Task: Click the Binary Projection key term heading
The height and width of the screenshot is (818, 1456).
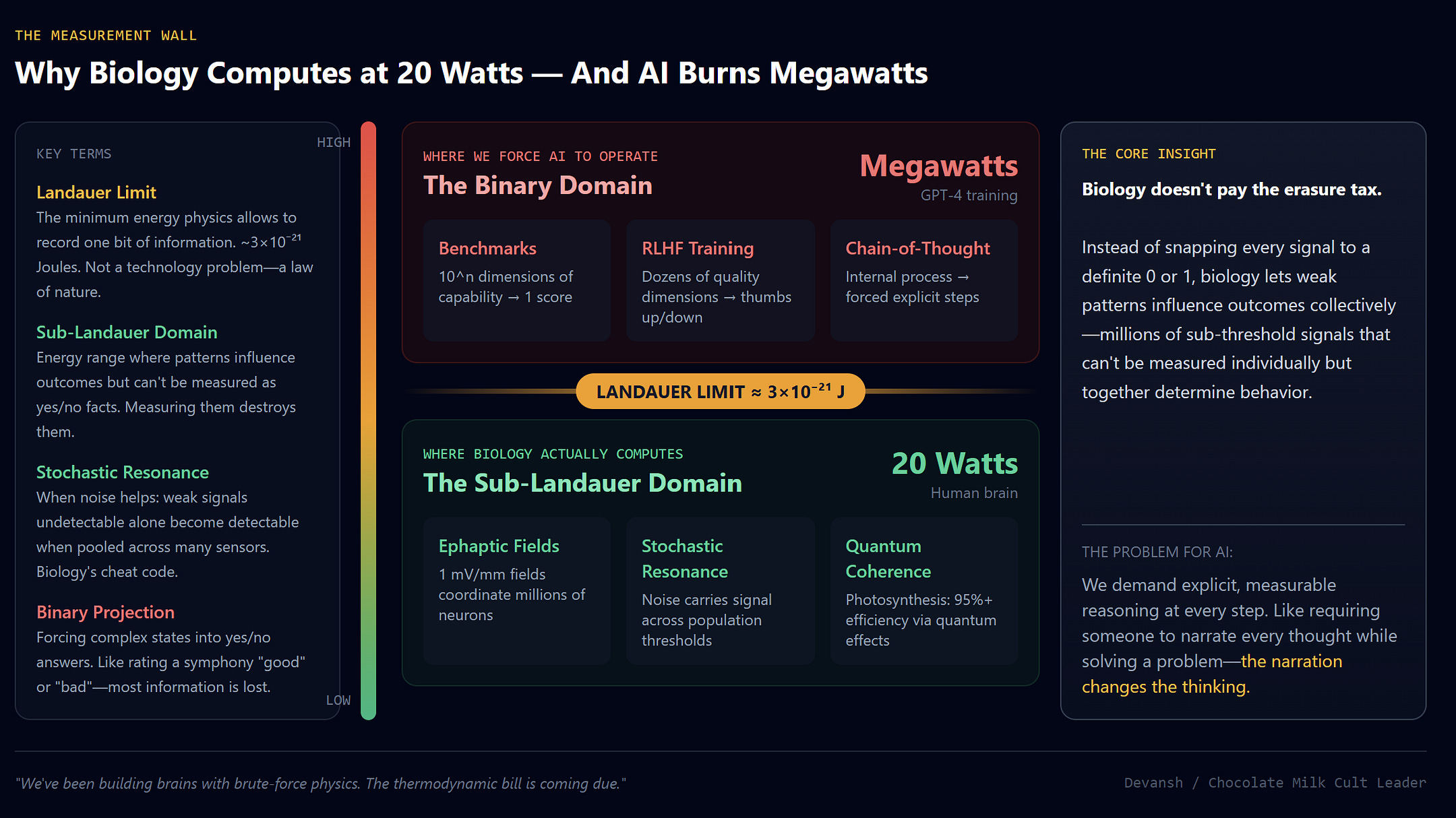Action: pyautogui.click(x=105, y=612)
